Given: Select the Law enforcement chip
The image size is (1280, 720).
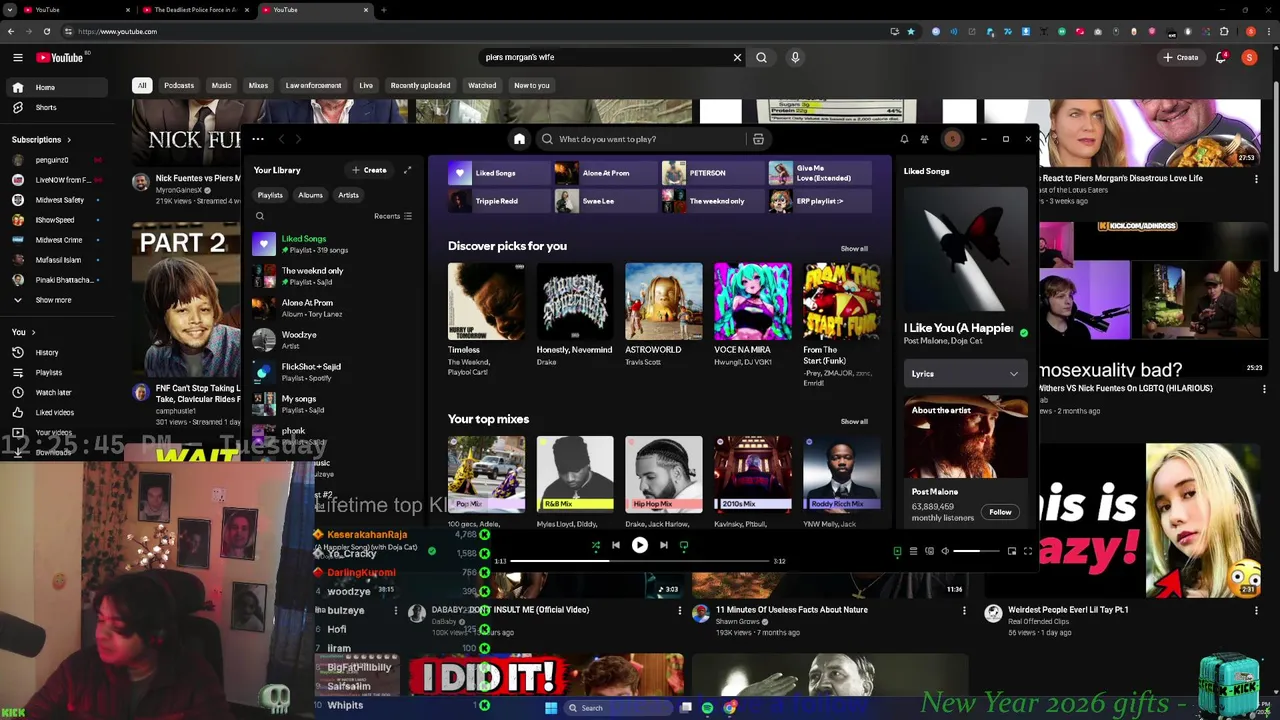Looking at the screenshot, I should point(313,85).
